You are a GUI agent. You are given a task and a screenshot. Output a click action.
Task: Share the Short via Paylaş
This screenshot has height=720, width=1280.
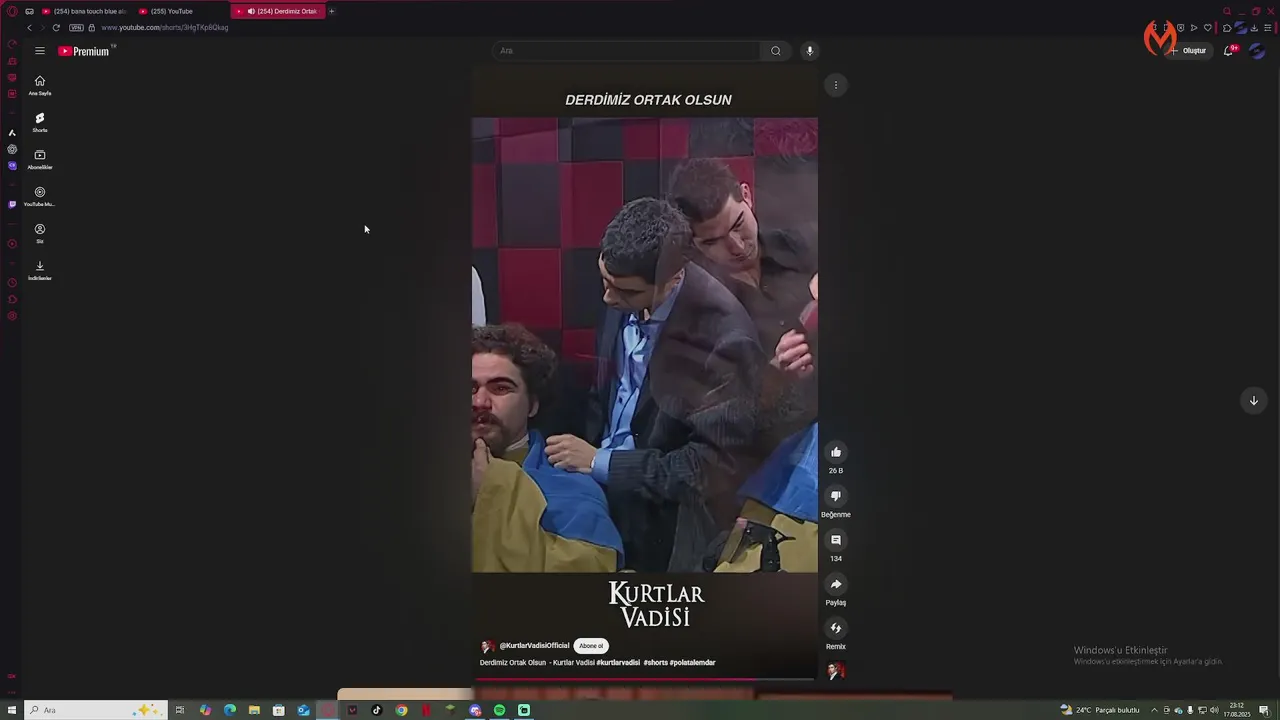(836, 584)
